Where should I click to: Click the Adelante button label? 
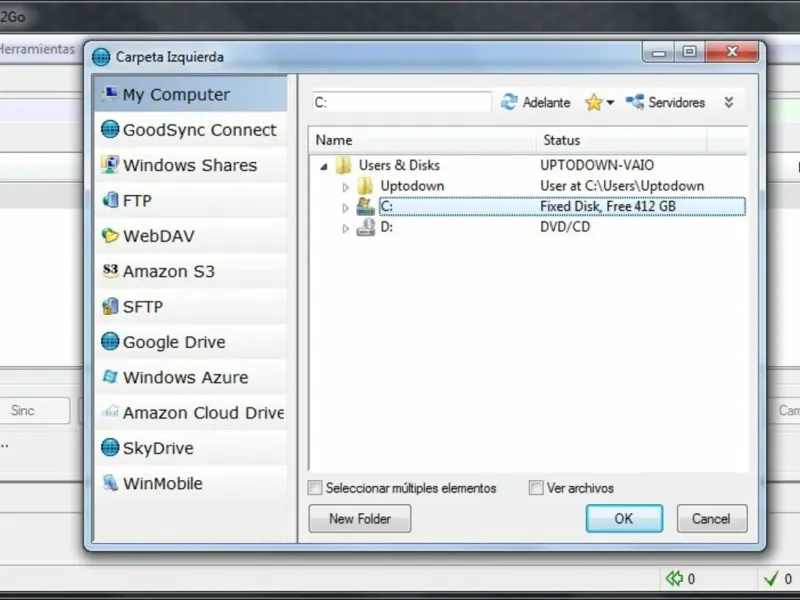click(546, 103)
